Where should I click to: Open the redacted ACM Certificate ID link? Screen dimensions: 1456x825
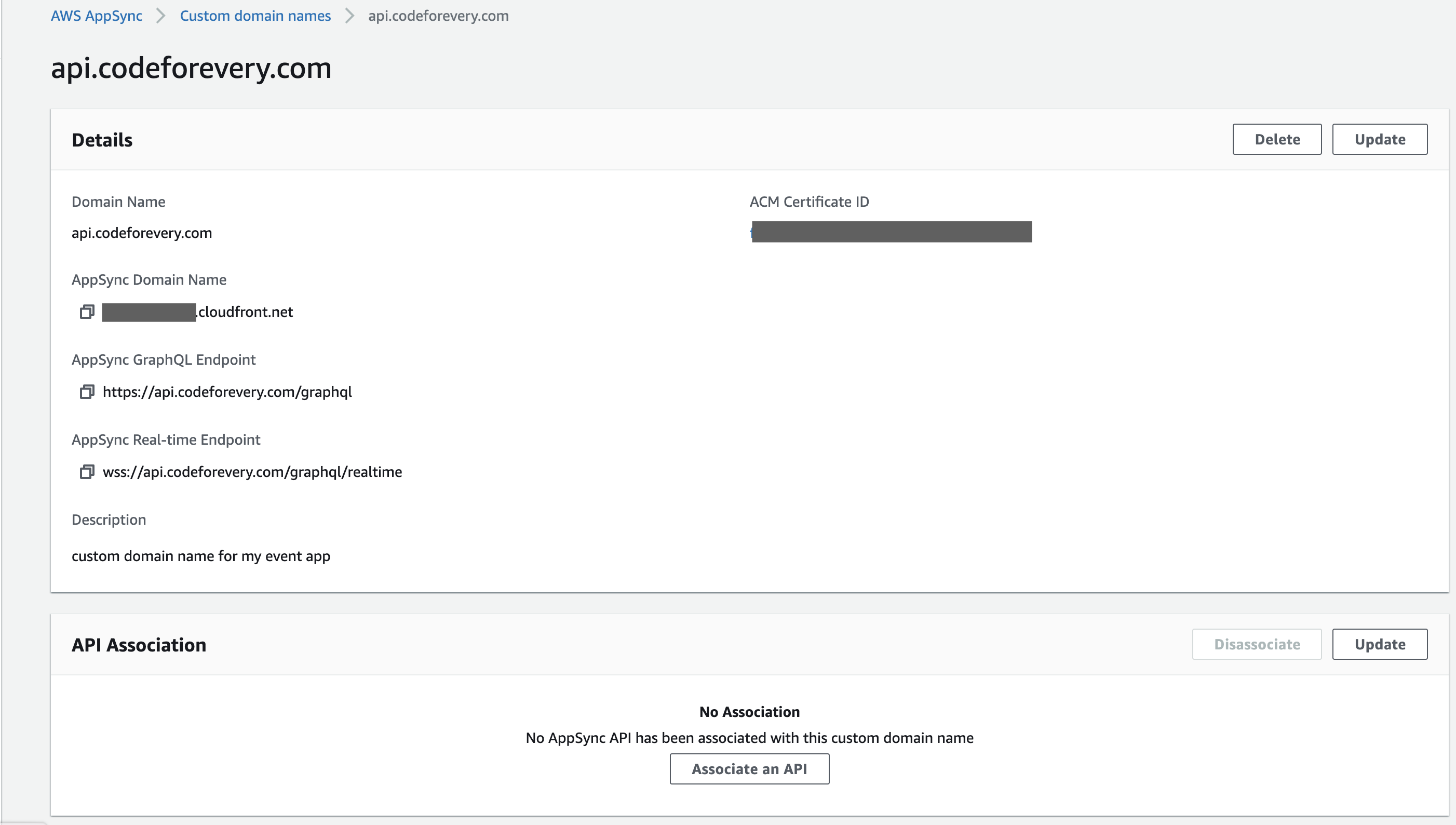pyautogui.click(x=891, y=232)
